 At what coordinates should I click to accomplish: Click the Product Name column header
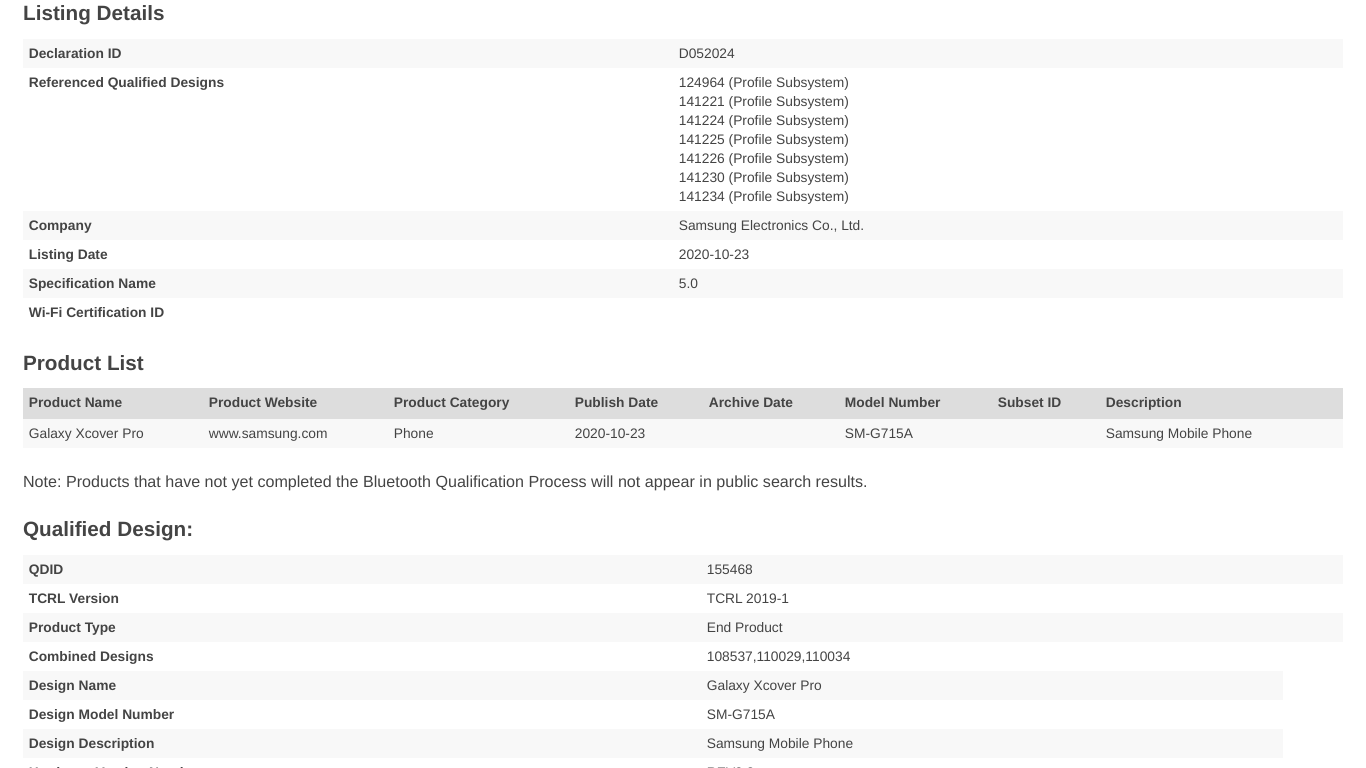pos(75,402)
